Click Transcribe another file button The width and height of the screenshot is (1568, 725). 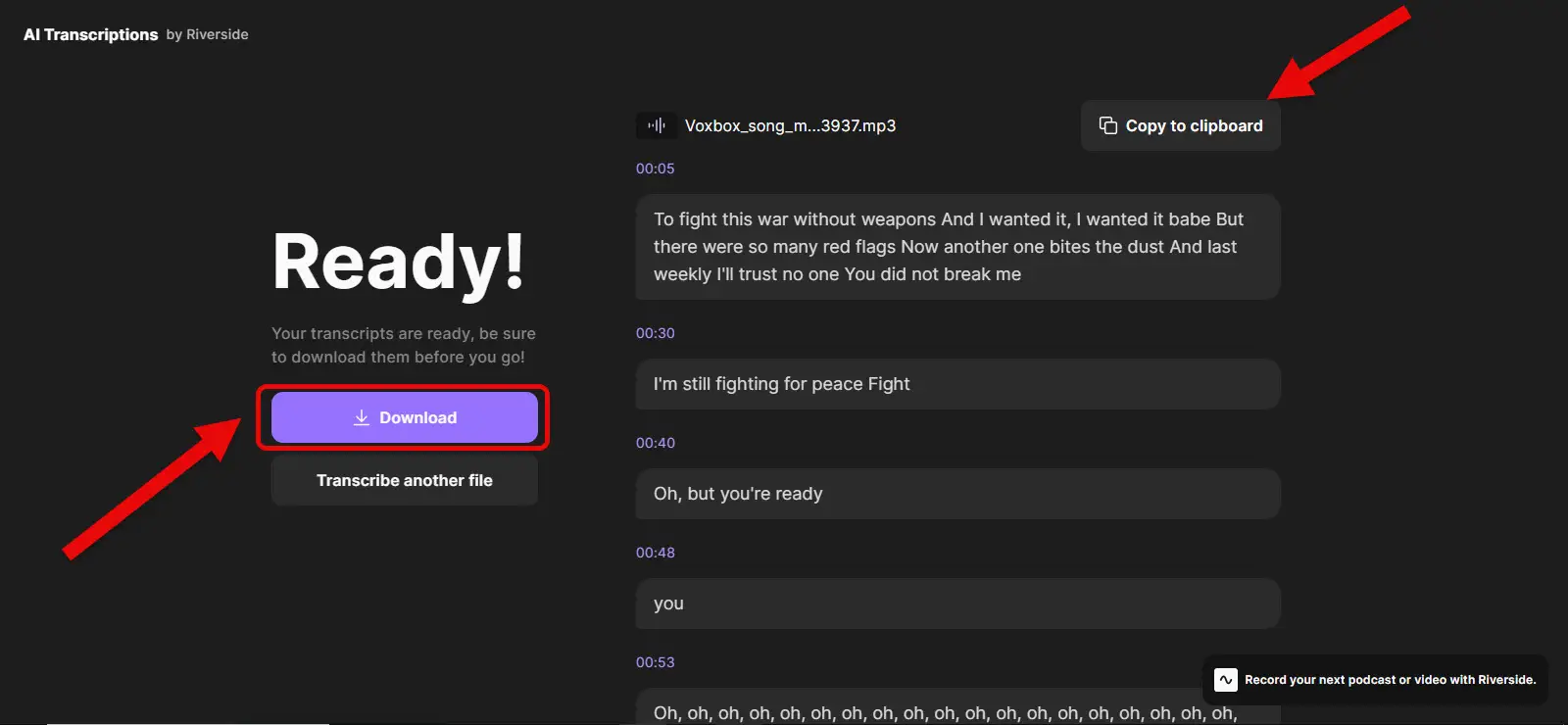pos(404,480)
